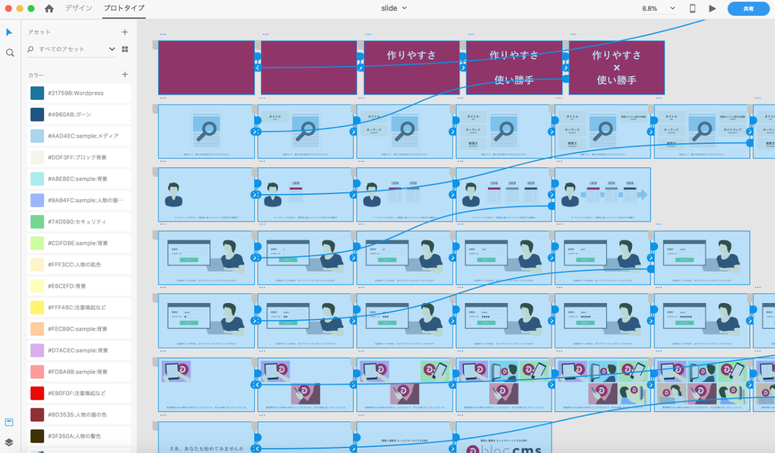This screenshot has height=453, width=775.
Task: Add new item to アセット section
Action: 125,32
